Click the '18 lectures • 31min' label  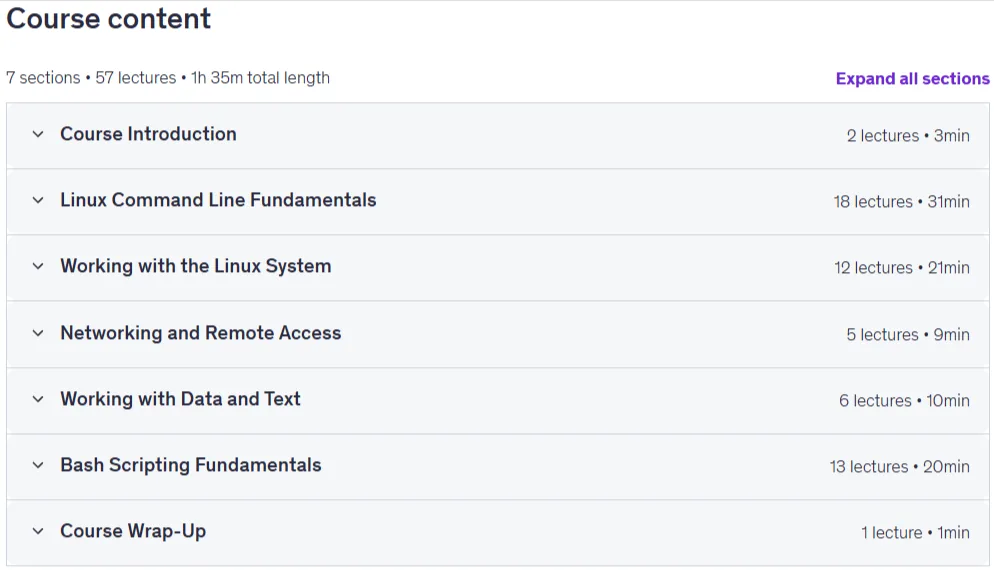click(901, 202)
